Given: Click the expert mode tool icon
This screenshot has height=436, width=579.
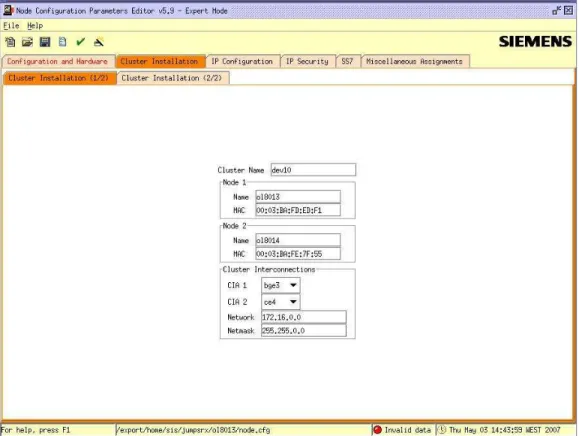Looking at the screenshot, I should click(x=99, y=42).
